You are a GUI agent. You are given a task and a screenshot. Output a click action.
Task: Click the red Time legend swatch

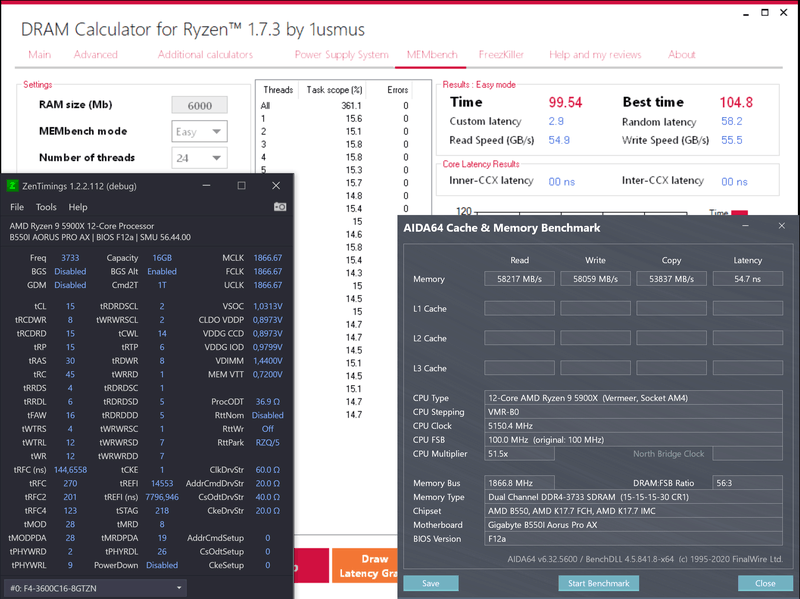(x=739, y=213)
